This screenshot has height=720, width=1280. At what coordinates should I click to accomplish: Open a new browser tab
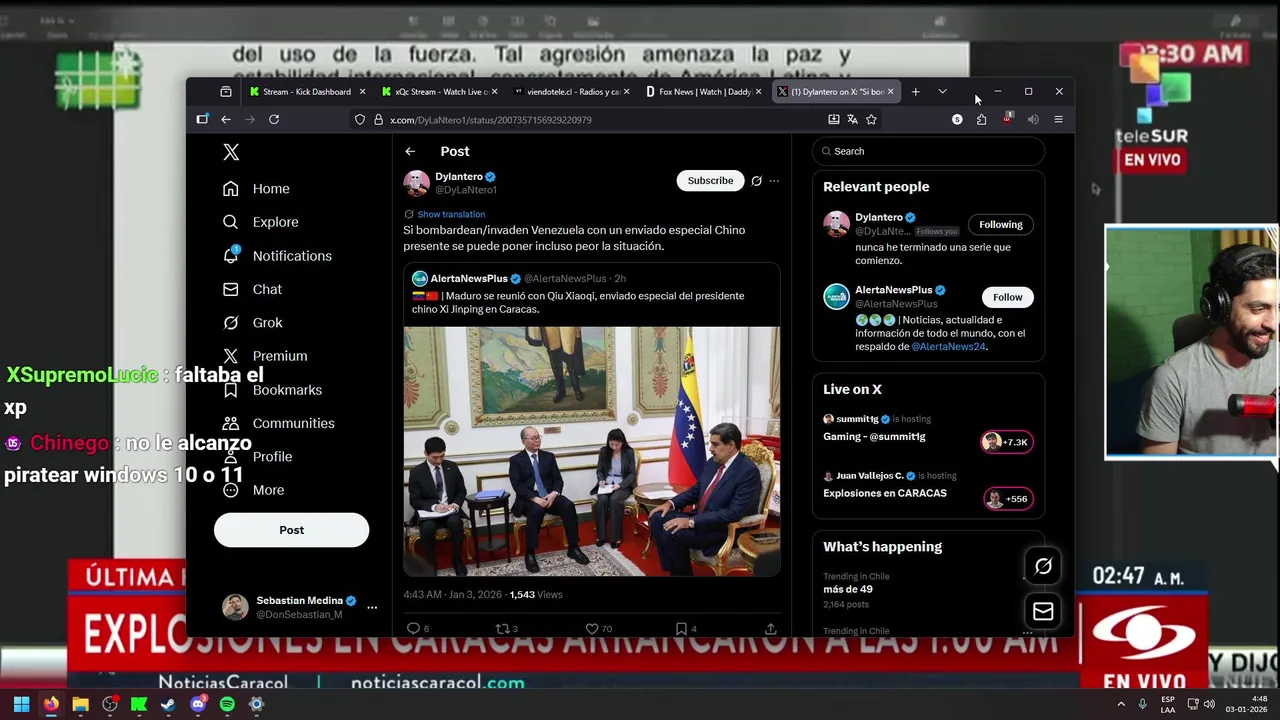915,92
